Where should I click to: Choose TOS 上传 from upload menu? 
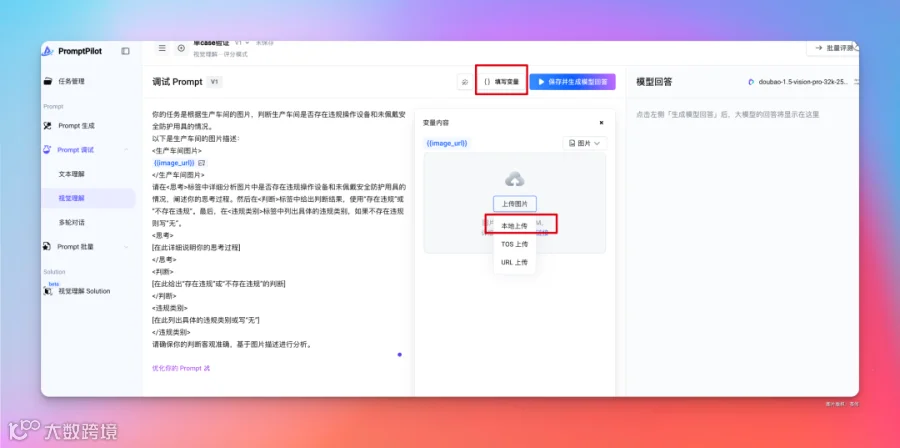(514, 244)
